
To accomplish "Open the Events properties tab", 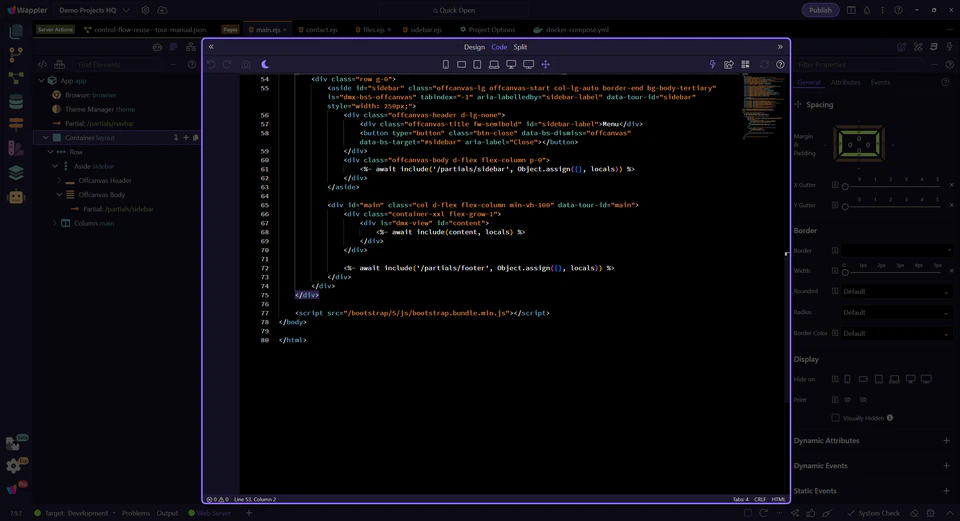I will (x=880, y=83).
